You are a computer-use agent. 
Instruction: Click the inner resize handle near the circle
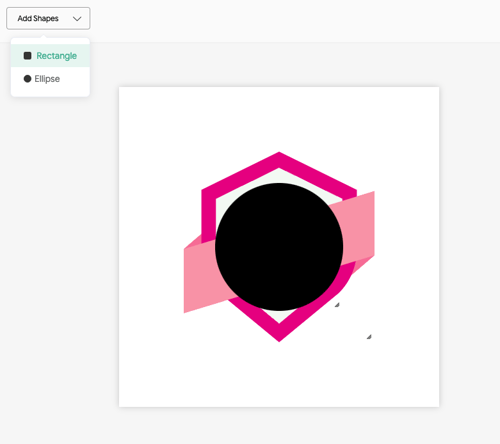click(x=337, y=304)
